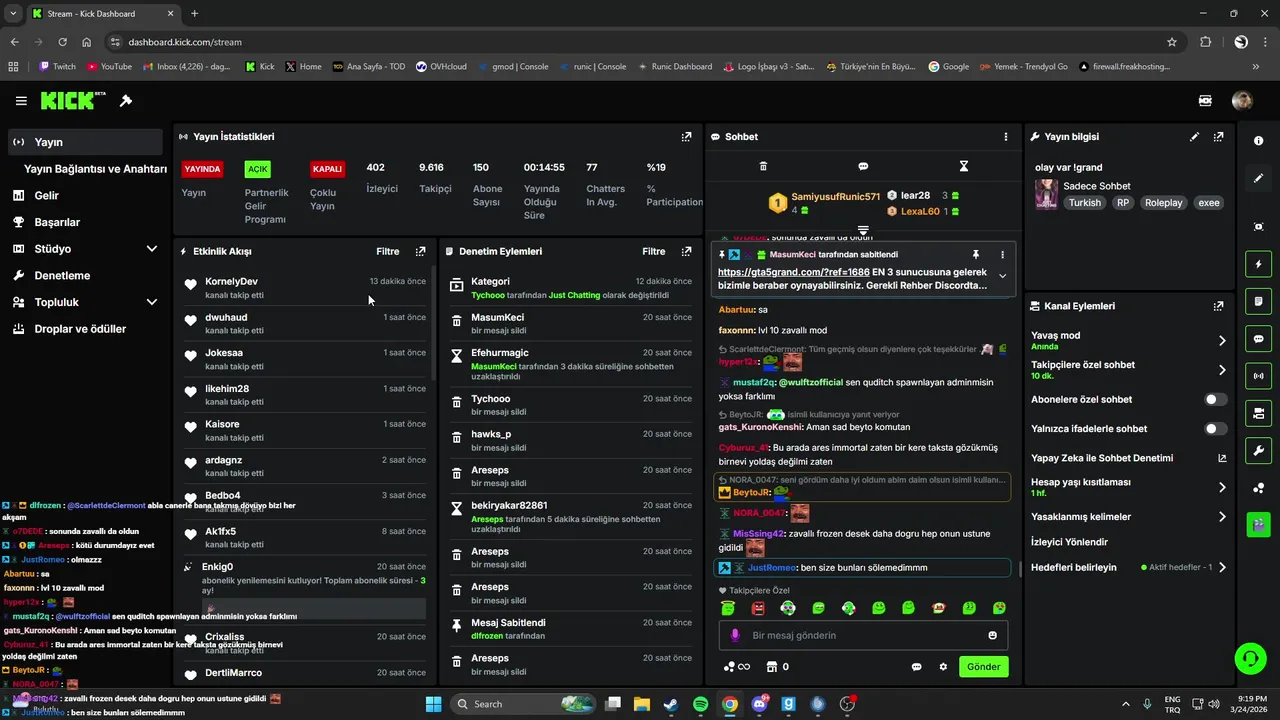Open the hamburger menu beside Kick logo
Screen dimensions: 1280x720
[21, 101]
